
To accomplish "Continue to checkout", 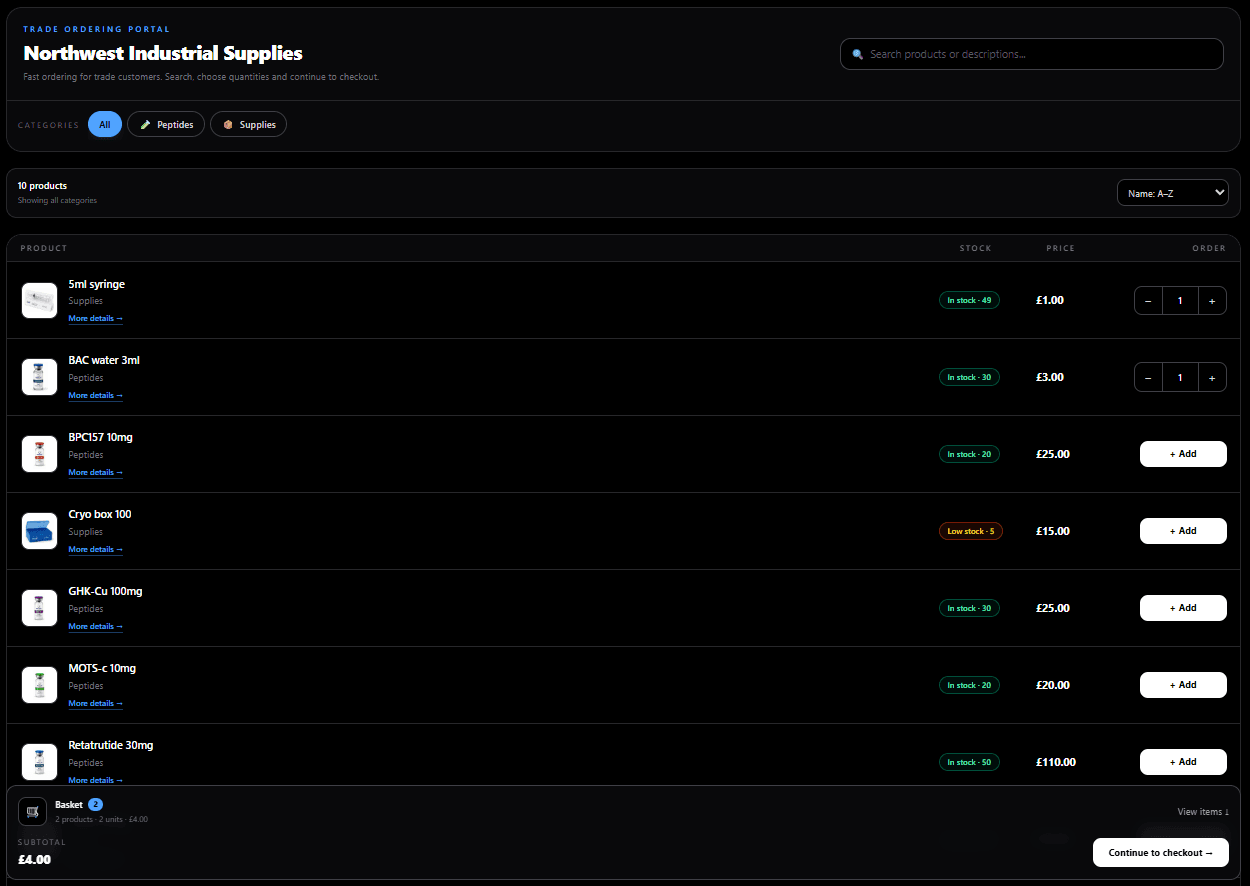I will 1160,852.
